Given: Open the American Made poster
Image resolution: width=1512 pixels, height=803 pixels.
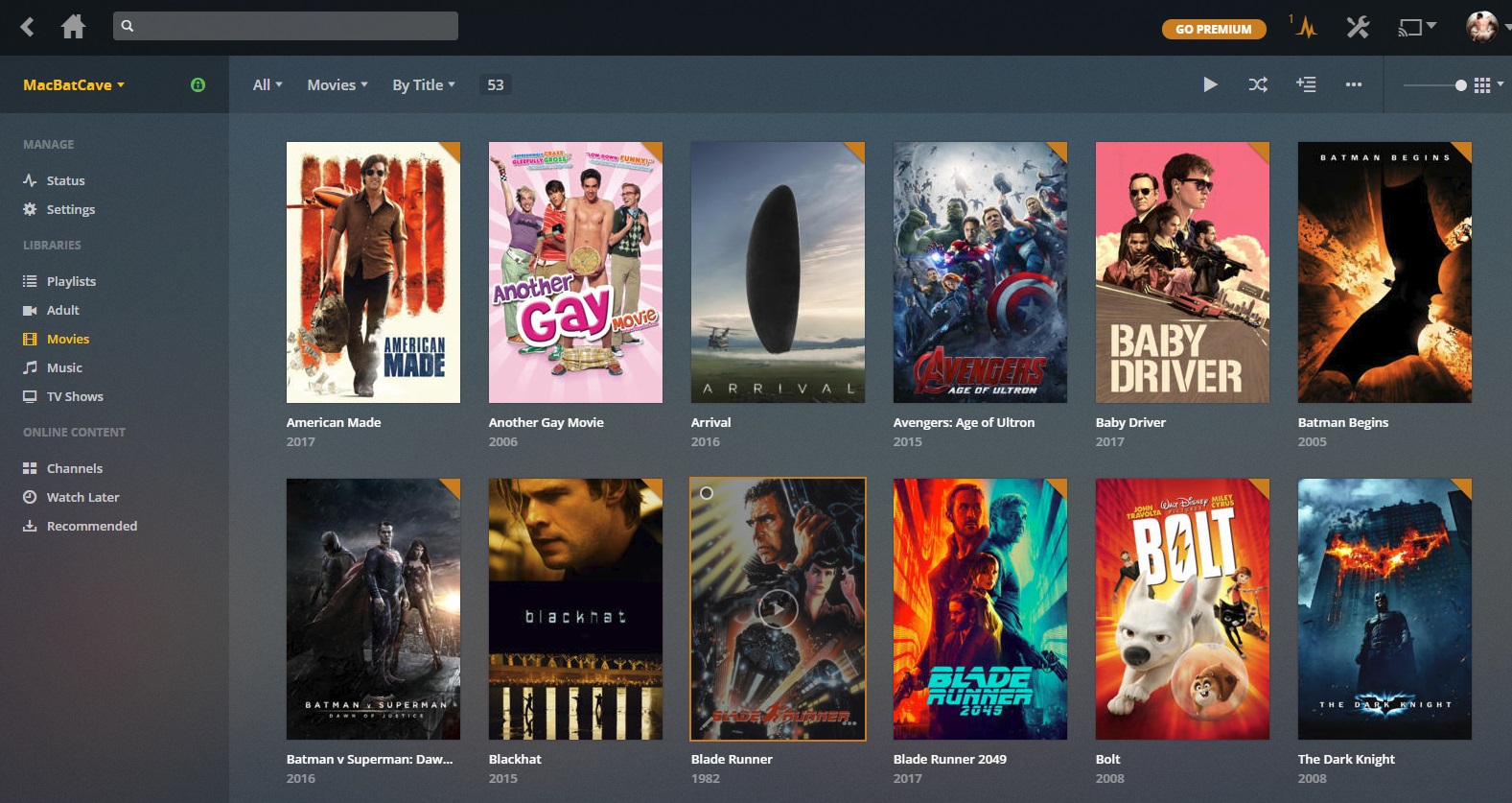Looking at the screenshot, I should (373, 272).
